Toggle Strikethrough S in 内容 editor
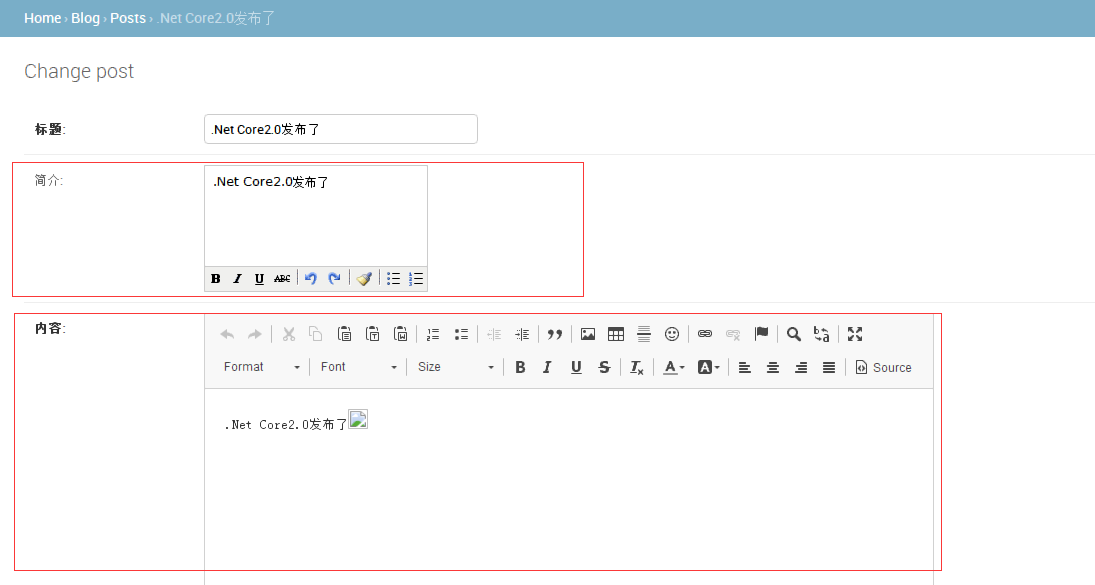This screenshot has width=1095, height=585. pos(604,367)
